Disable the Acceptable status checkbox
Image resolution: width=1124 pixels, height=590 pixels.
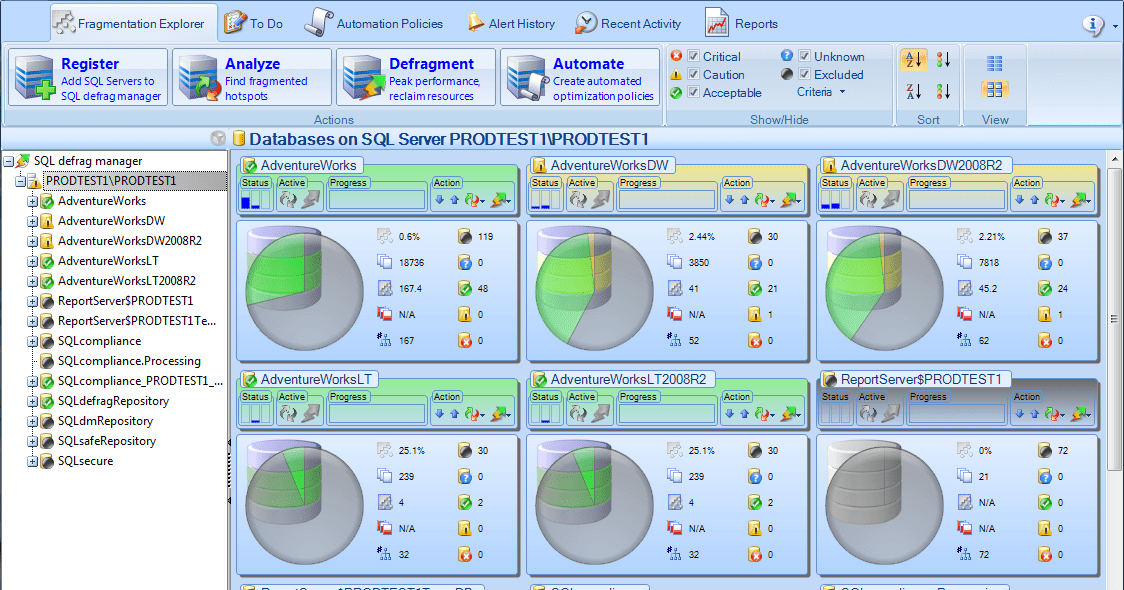(x=693, y=93)
